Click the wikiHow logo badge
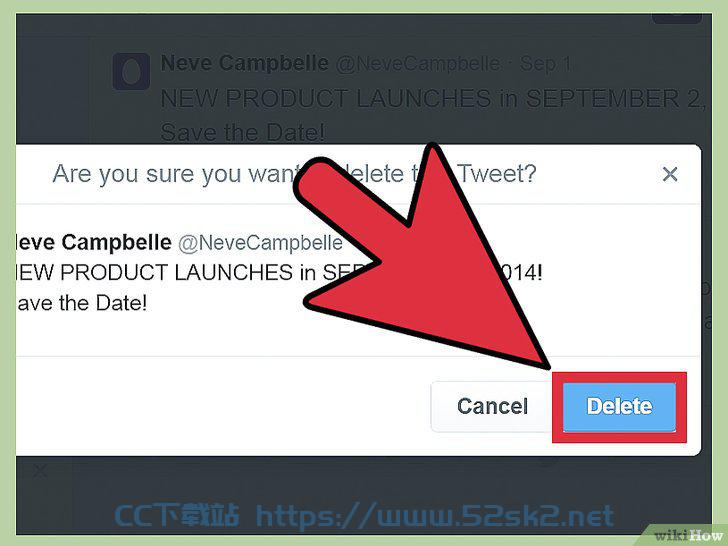This screenshot has width=728, height=546. [688, 535]
